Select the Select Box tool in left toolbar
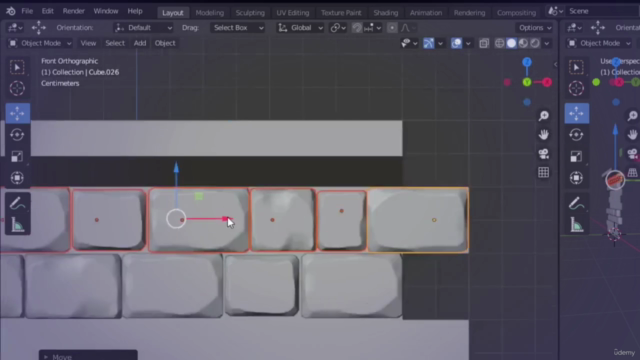The height and width of the screenshot is (360, 640). point(17,67)
